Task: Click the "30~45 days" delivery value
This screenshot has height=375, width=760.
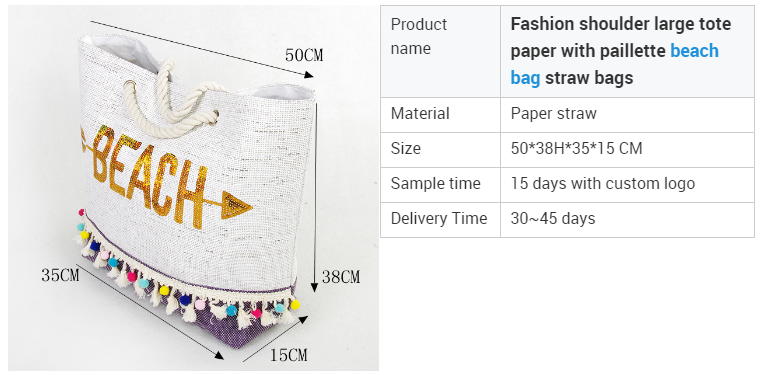Action: pos(553,219)
